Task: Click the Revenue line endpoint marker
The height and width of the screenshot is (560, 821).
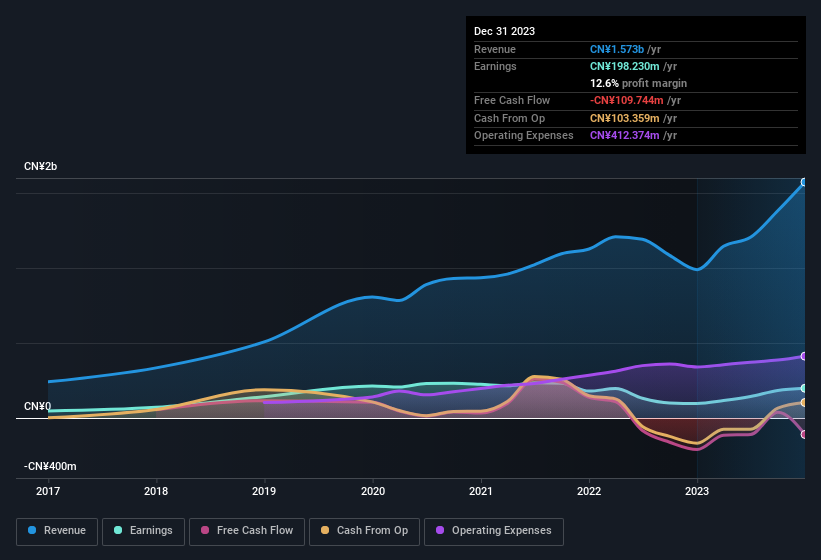Action: tap(804, 182)
